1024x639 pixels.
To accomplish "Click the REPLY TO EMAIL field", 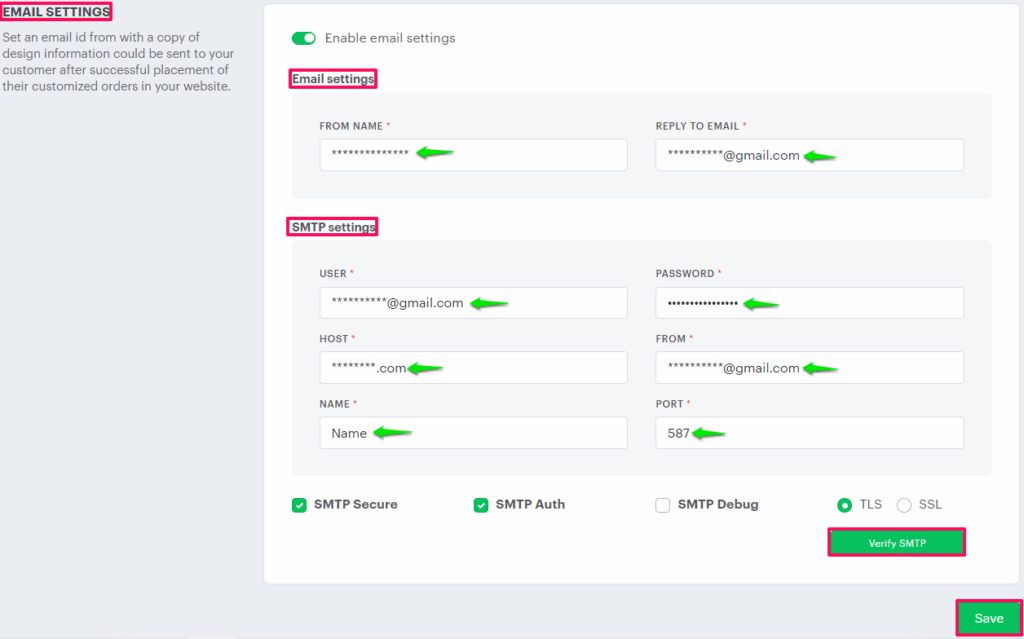I will click(x=809, y=155).
